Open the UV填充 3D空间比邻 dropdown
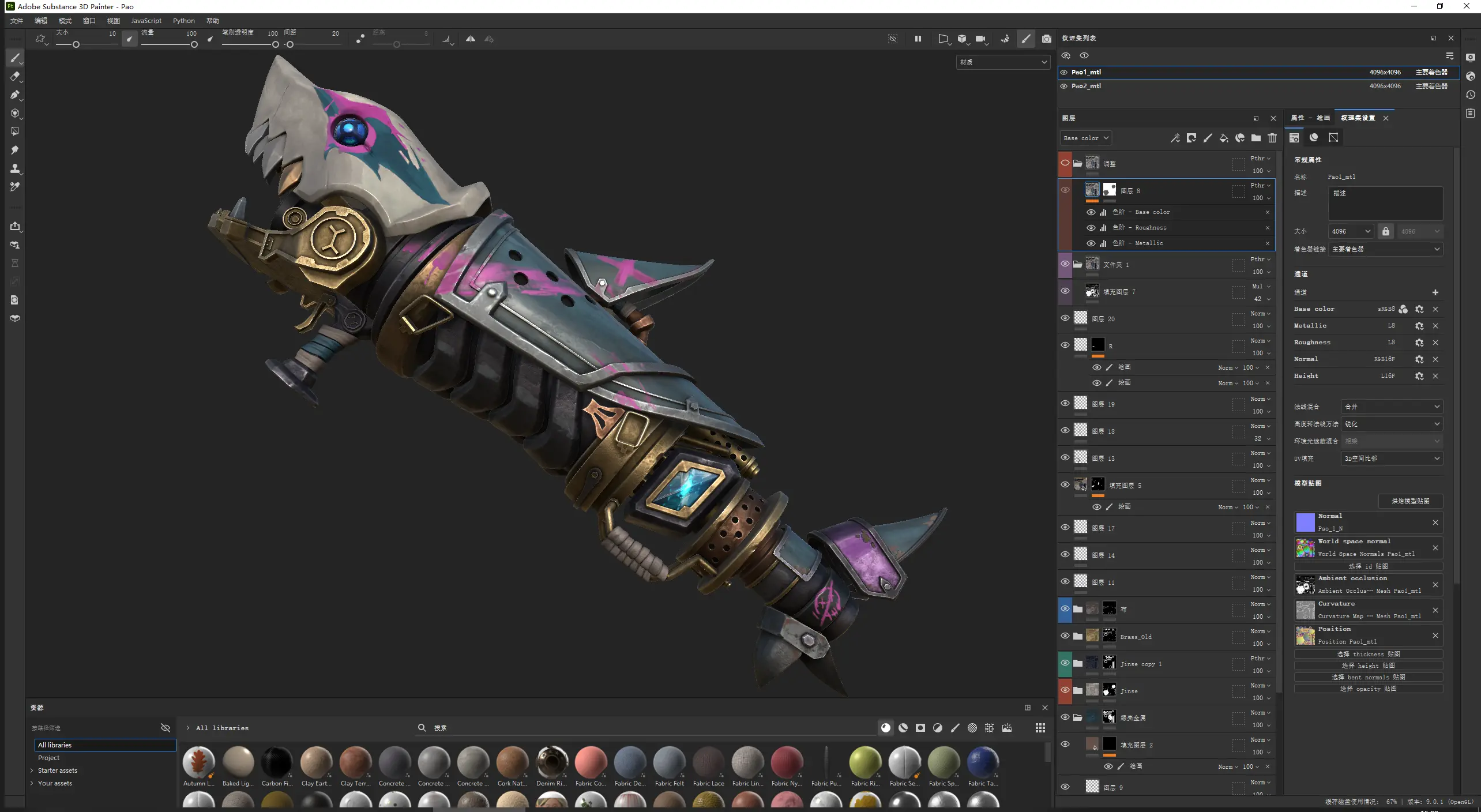 pos(1392,458)
